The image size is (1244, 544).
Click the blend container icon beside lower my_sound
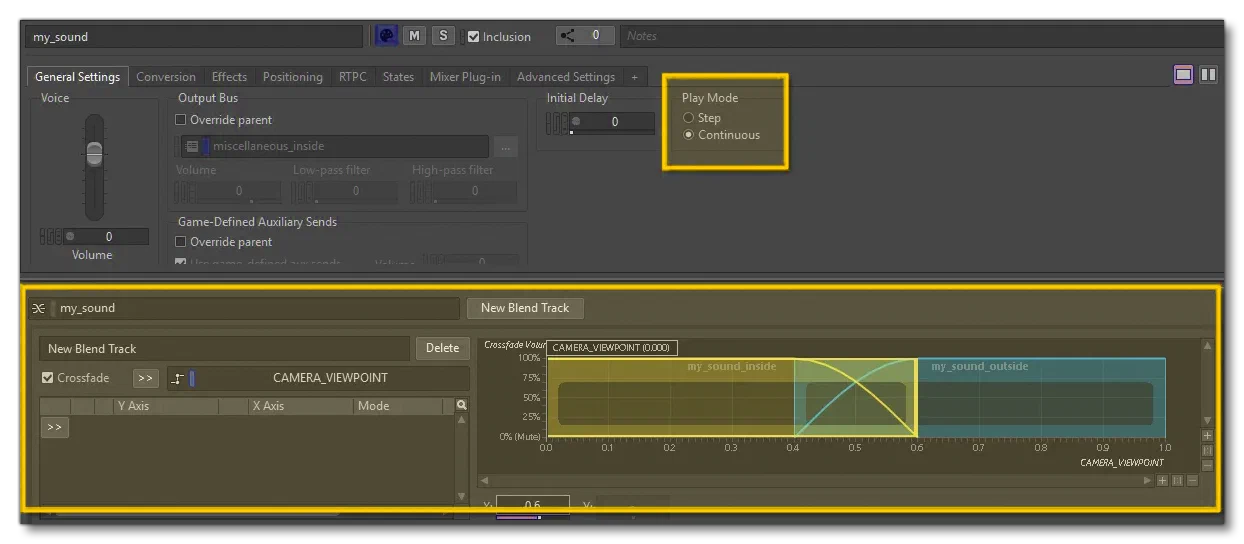point(39,309)
